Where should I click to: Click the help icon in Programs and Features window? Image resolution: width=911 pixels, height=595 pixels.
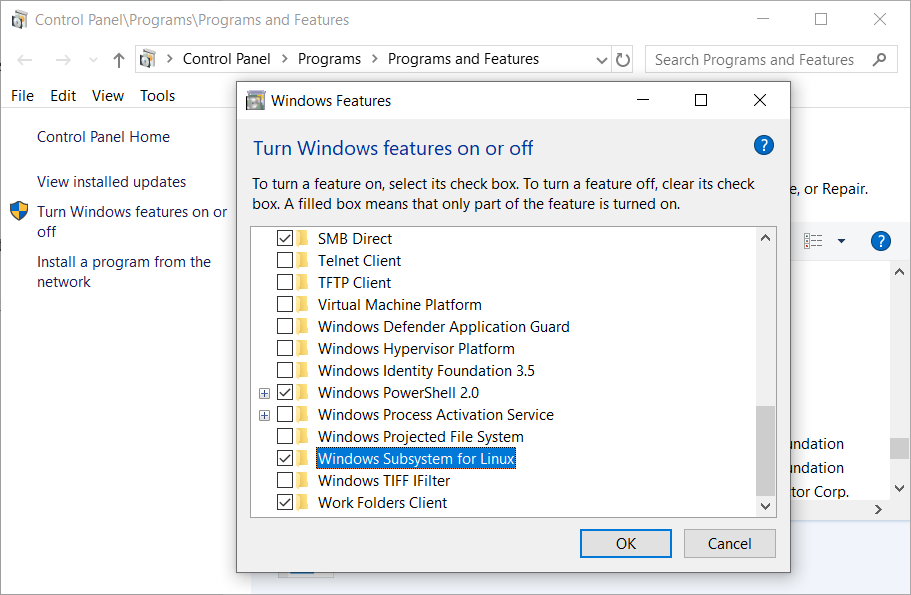881,241
